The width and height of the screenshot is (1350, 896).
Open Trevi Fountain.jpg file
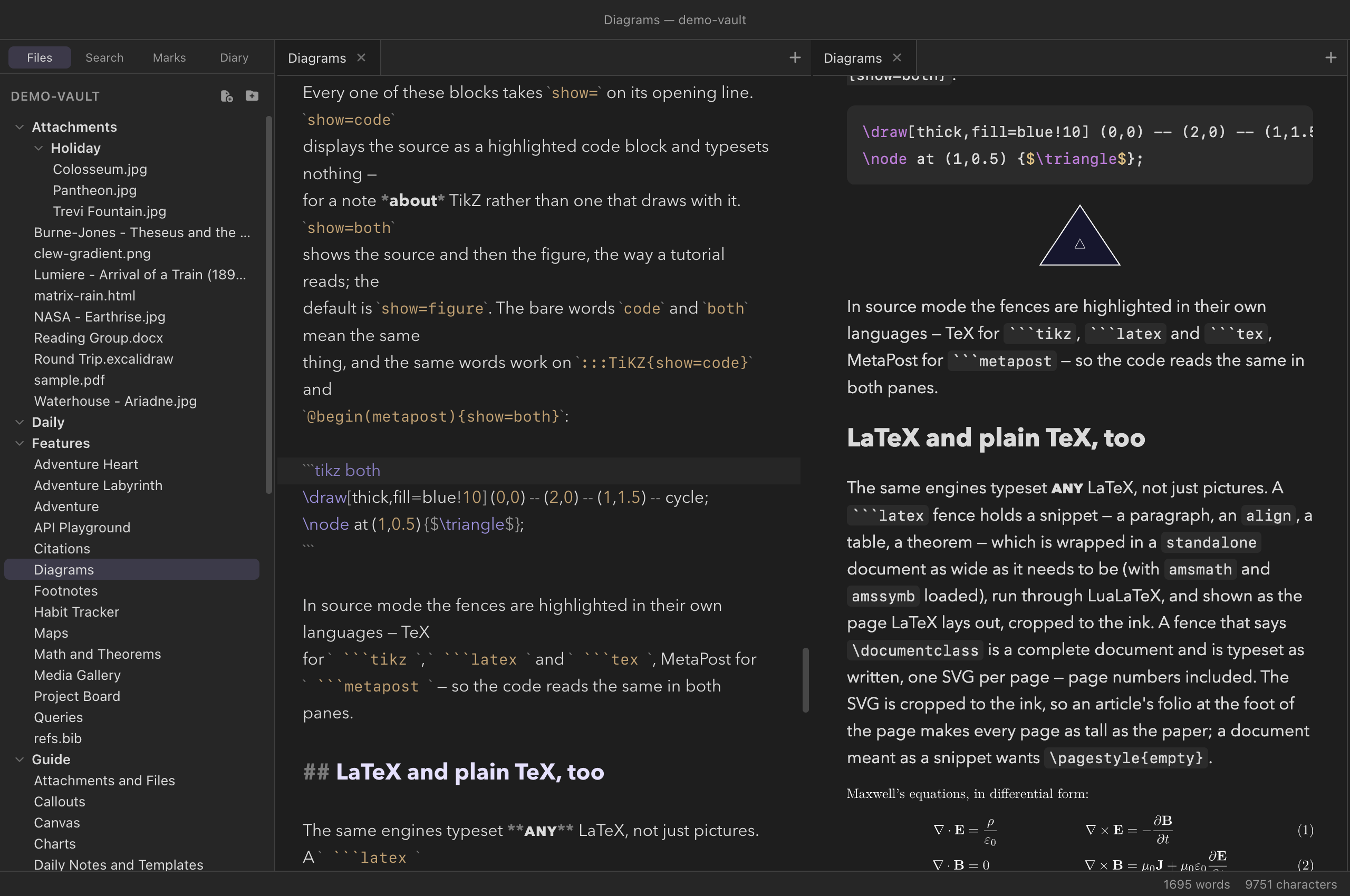pyautogui.click(x=109, y=211)
